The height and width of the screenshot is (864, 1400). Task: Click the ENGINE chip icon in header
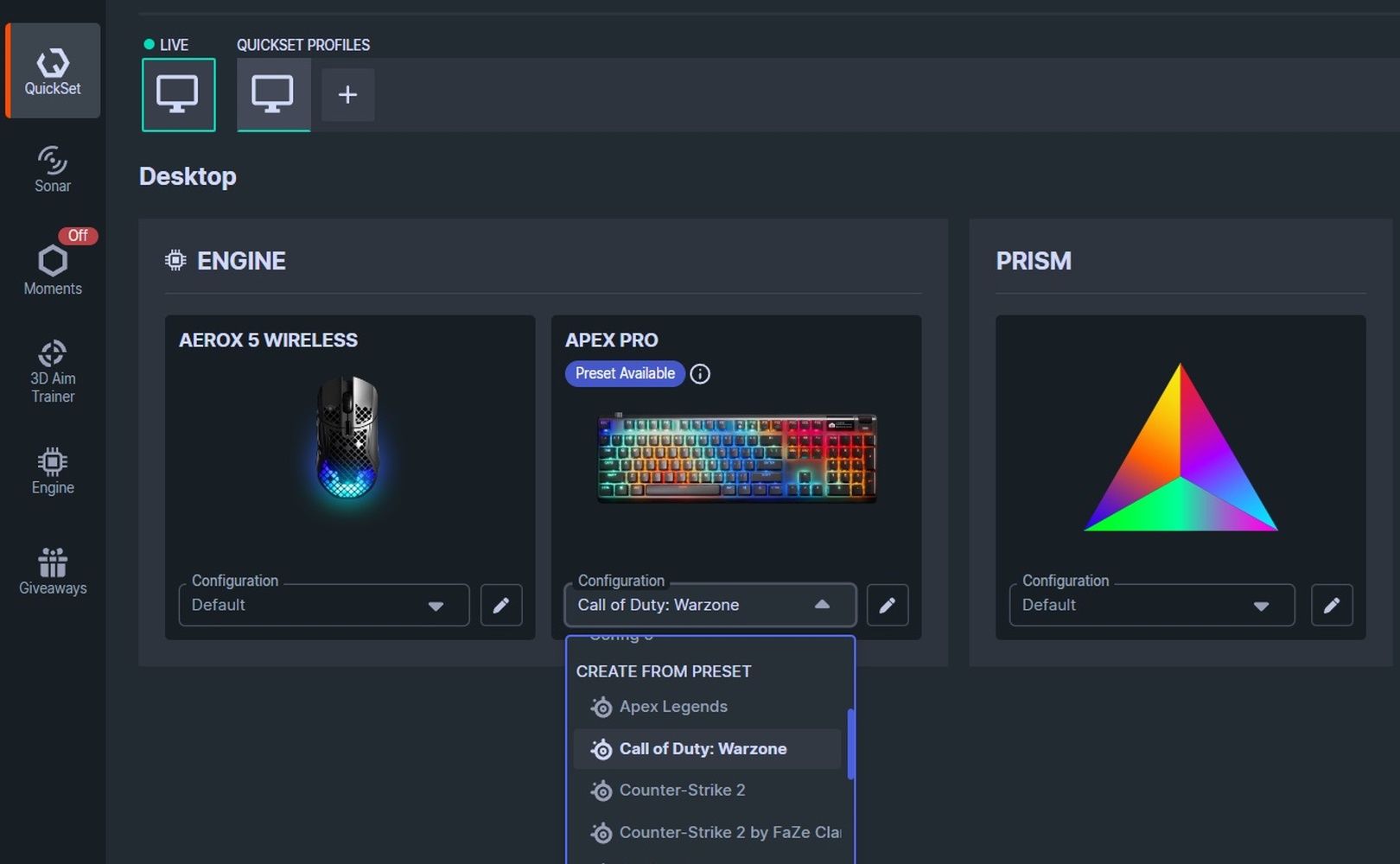coord(175,260)
